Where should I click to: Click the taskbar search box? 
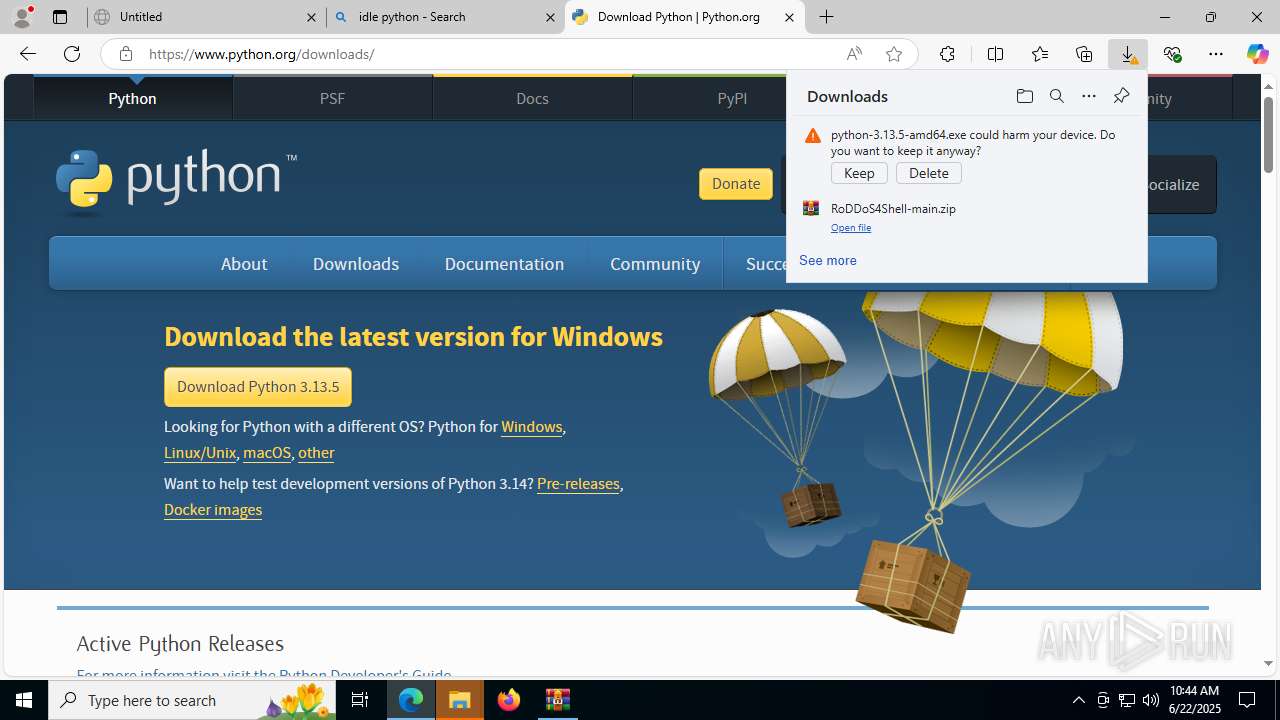click(x=192, y=700)
